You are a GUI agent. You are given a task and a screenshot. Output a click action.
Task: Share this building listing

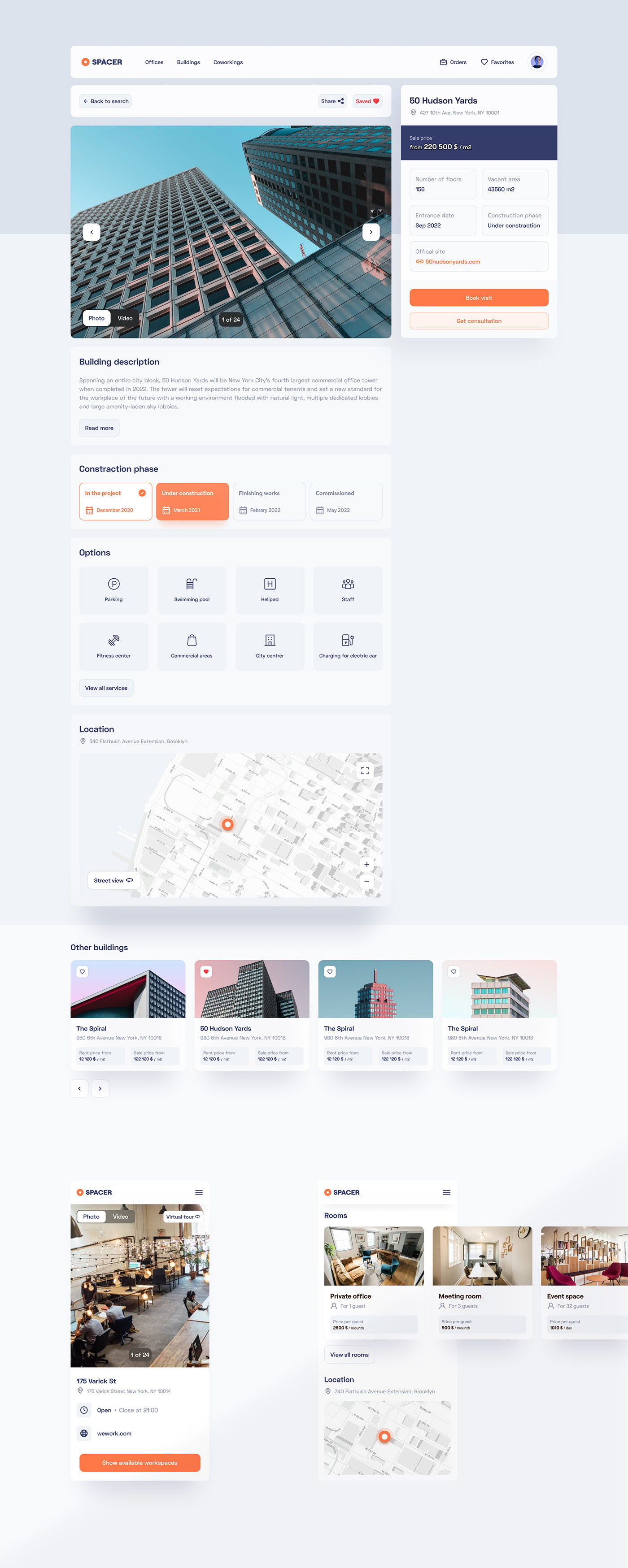click(332, 101)
